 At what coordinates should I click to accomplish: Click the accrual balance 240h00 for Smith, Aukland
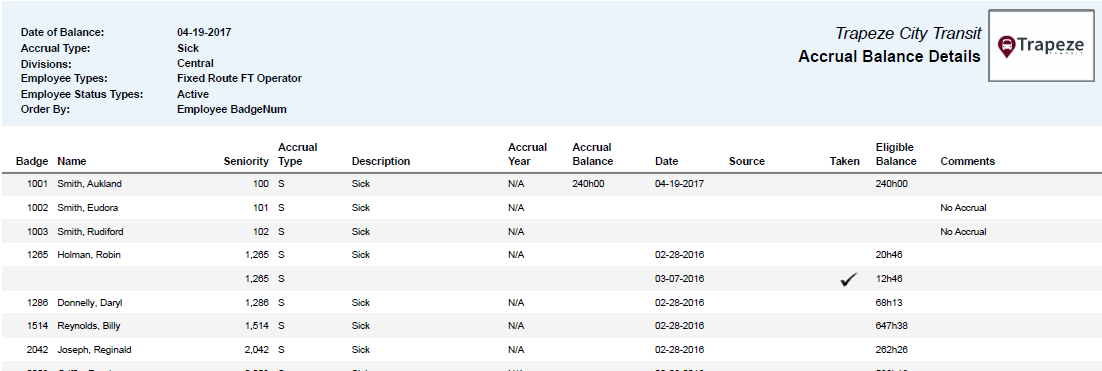tap(589, 183)
